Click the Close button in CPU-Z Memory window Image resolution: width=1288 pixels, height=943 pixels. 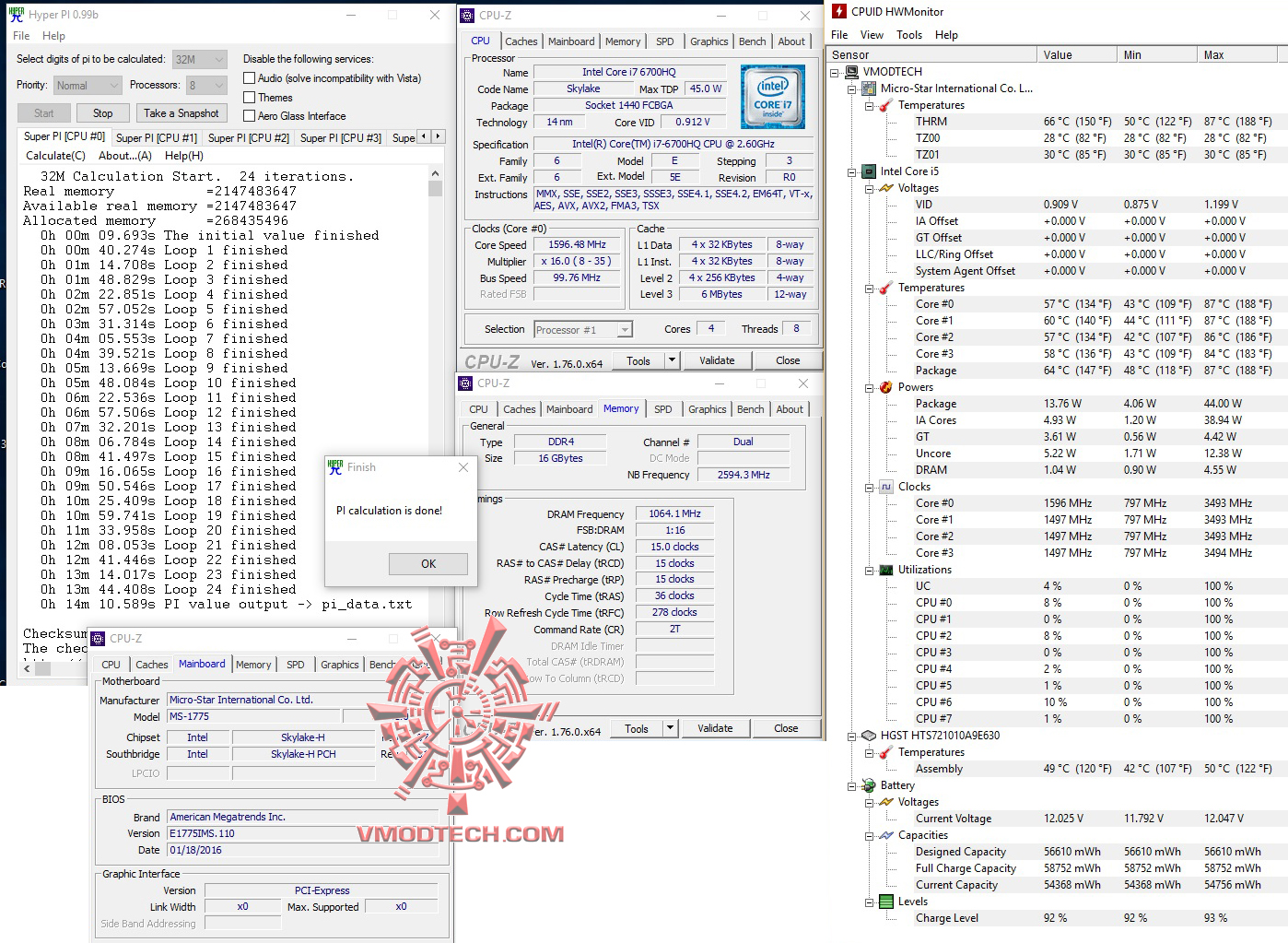click(x=786, y=728)
